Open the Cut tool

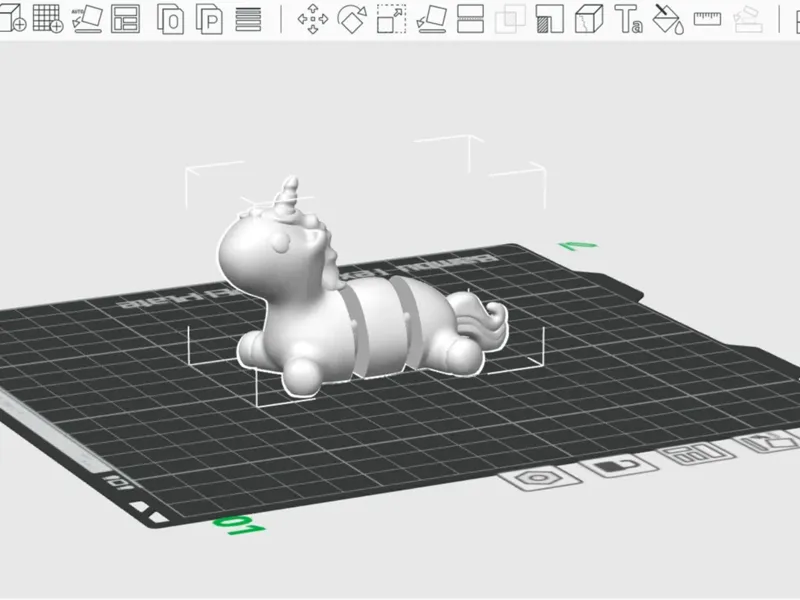click(470, 19)
